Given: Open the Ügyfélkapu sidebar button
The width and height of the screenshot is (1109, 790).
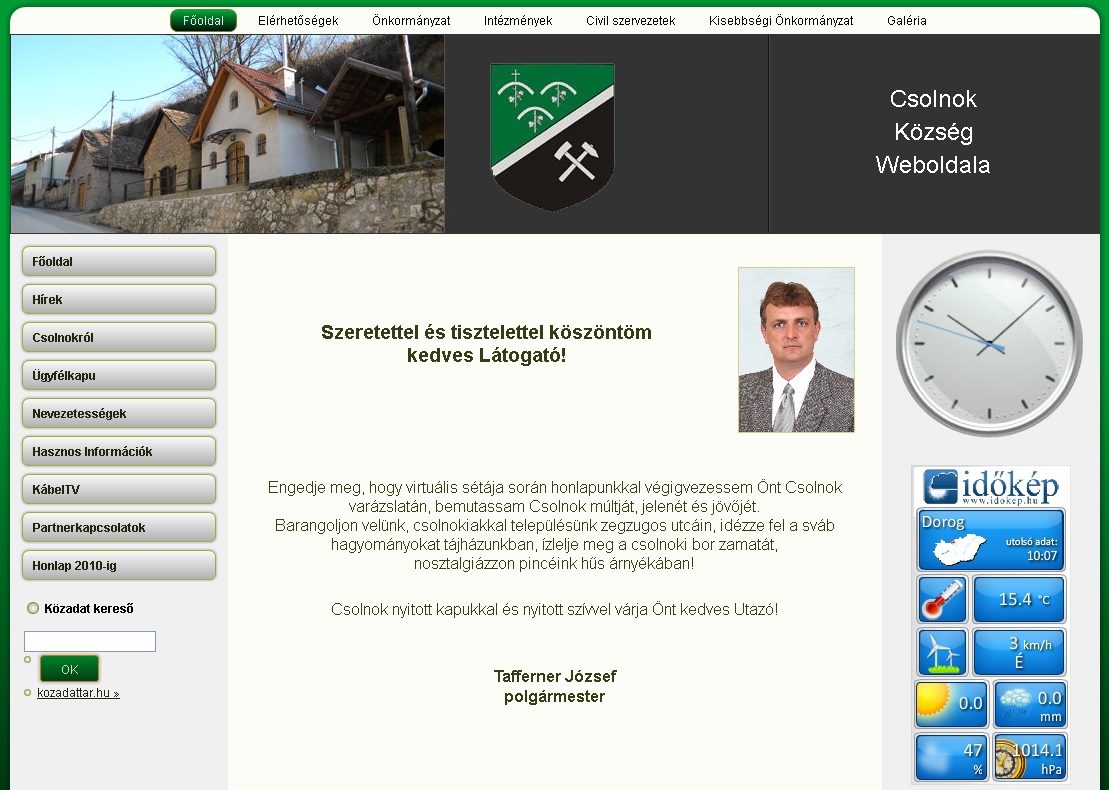Looking at the screenshot, I should click(119, 376).
